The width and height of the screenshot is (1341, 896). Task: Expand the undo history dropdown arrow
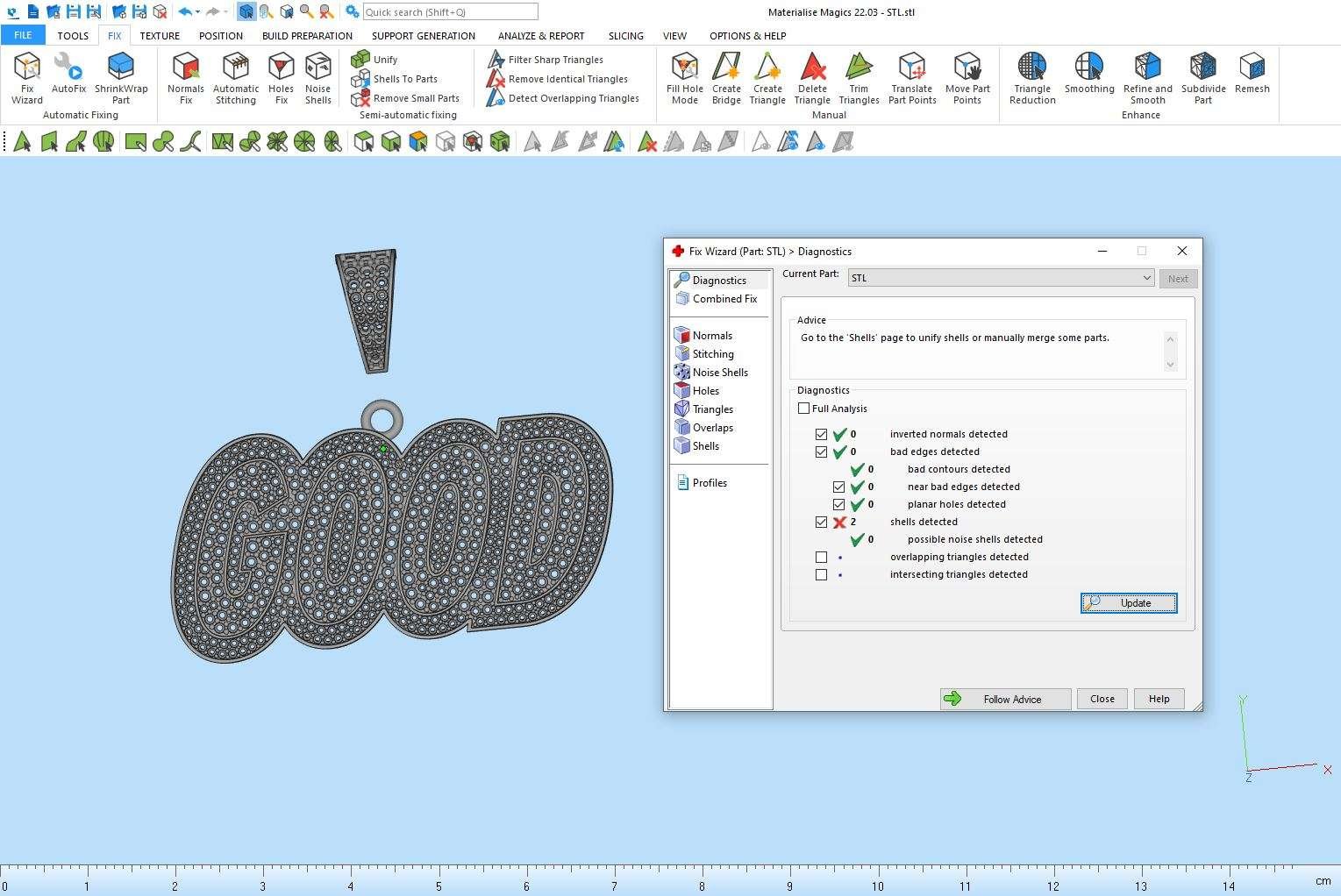click(x=198, y=12)
